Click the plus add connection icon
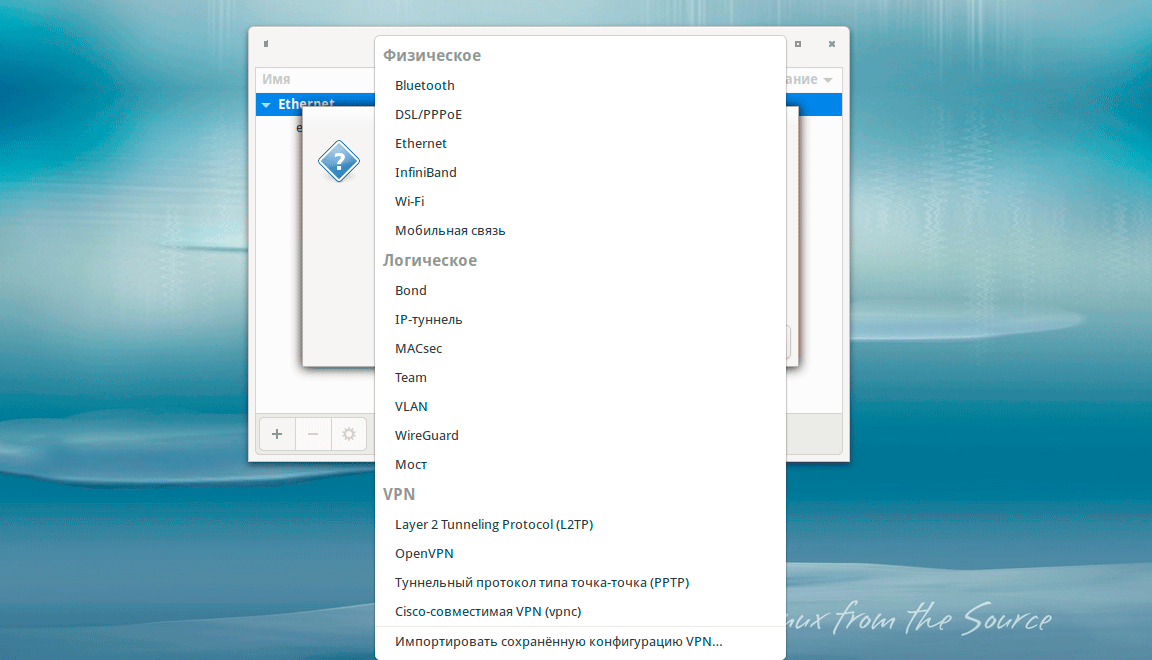 [x=277, y=434]
